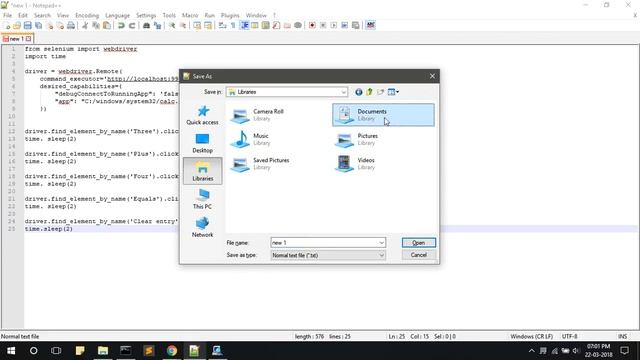The height and width of the screenshot is (360, 640).
Task: Toggle Show All Characters toolbar icon
Action: tap(233, 25)
